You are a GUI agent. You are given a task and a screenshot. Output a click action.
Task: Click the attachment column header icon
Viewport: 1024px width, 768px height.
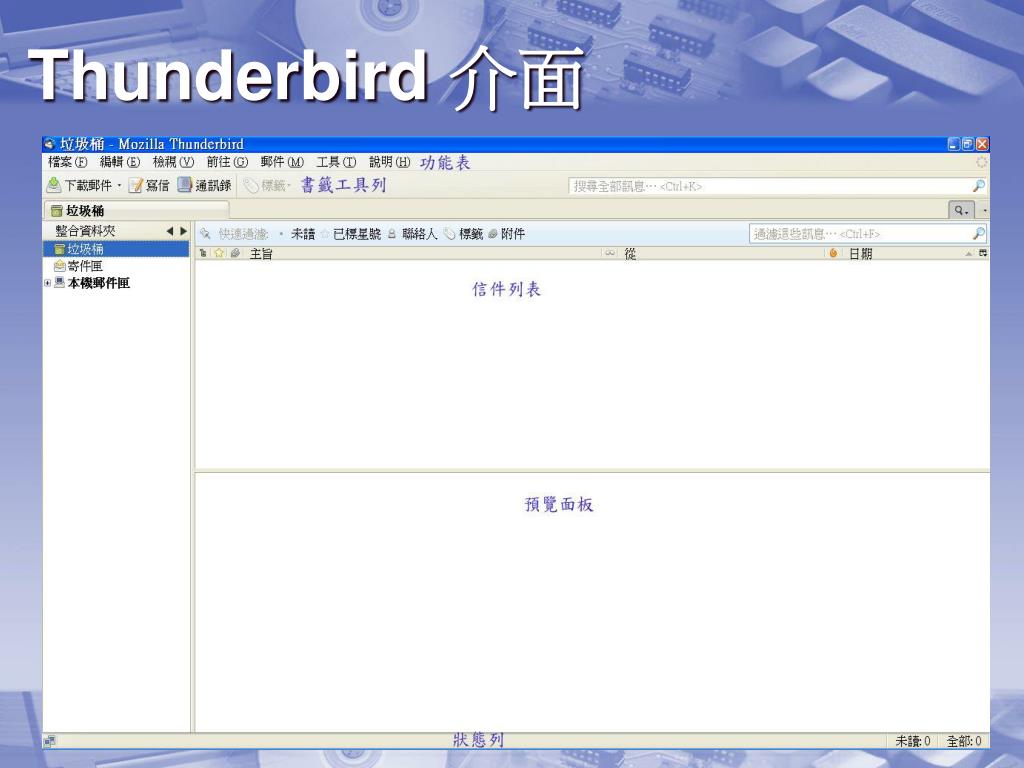(236, 253)
